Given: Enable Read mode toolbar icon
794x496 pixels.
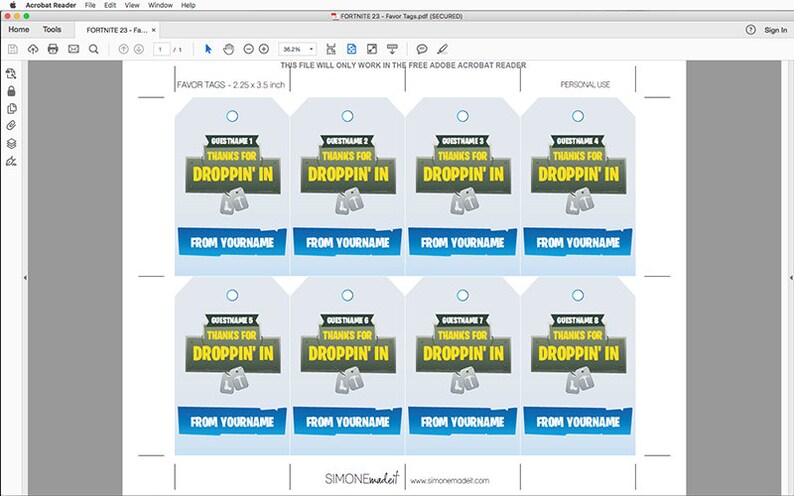Looking at the screenshot, I should (392, 49).
